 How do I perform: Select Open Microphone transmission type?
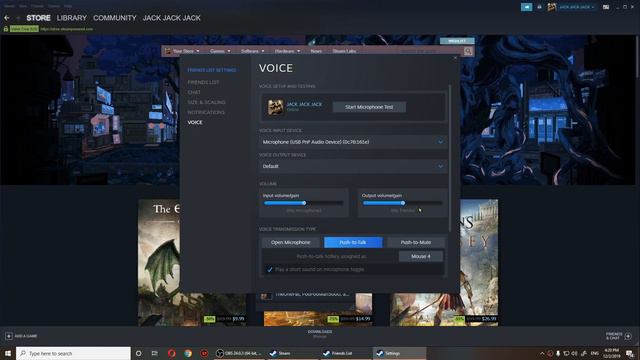coord(291,242)
